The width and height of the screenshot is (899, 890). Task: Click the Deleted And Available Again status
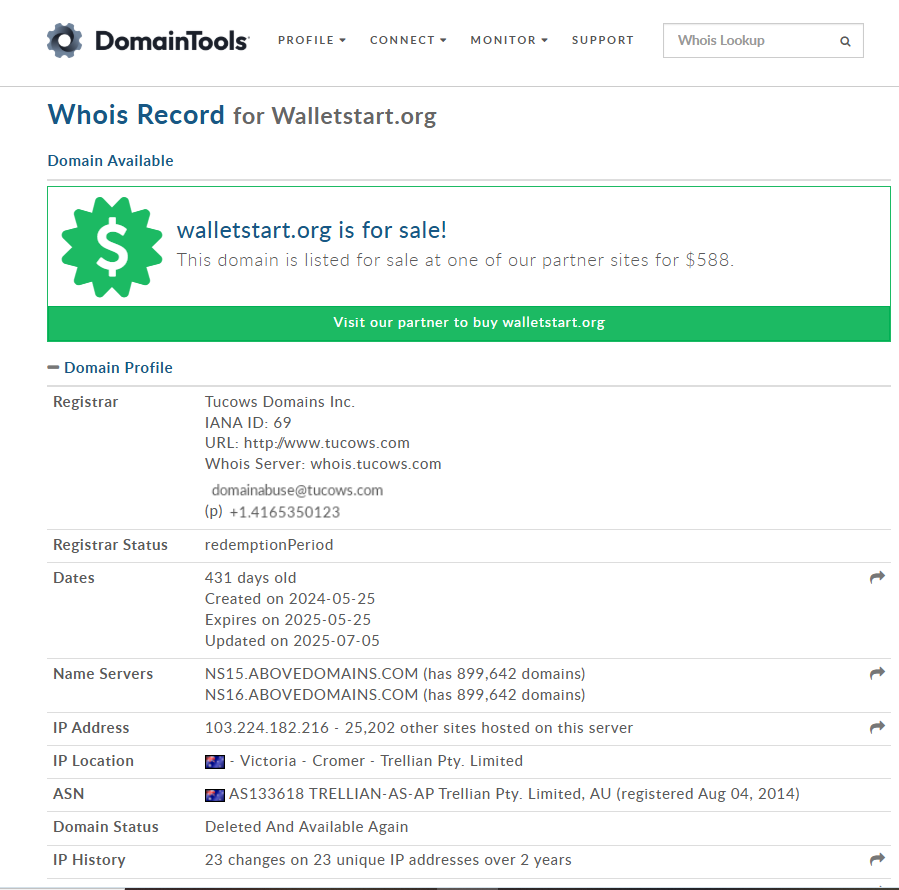(x=307, y=827)
